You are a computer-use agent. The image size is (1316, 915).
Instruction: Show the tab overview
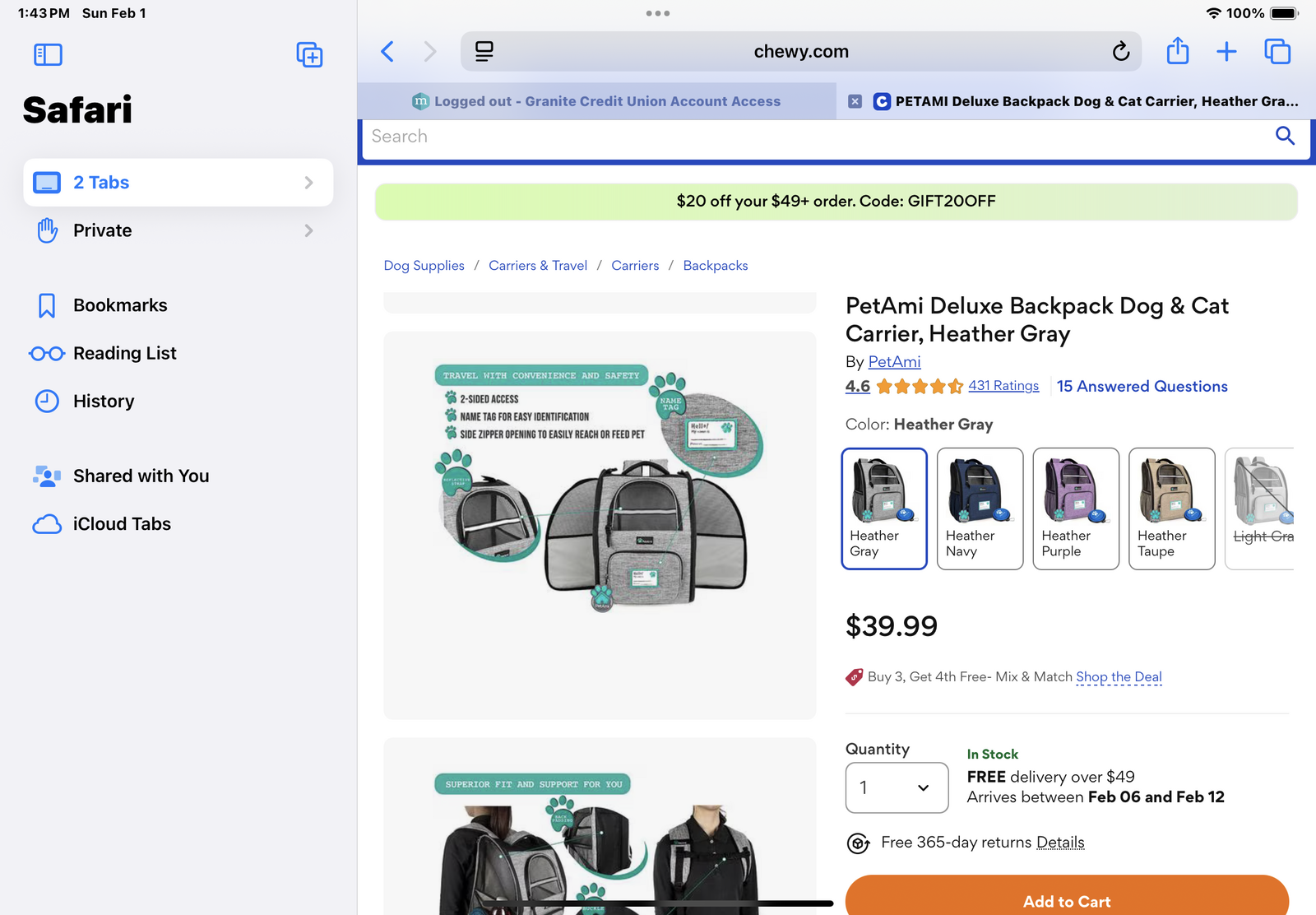point(1277,52)
